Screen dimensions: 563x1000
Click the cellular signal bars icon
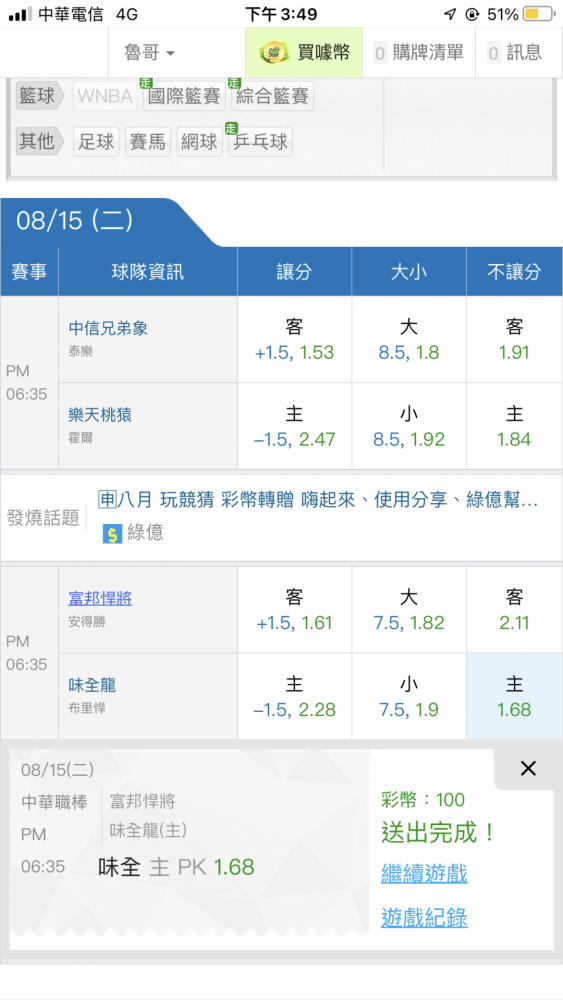[x=20, y=14]
